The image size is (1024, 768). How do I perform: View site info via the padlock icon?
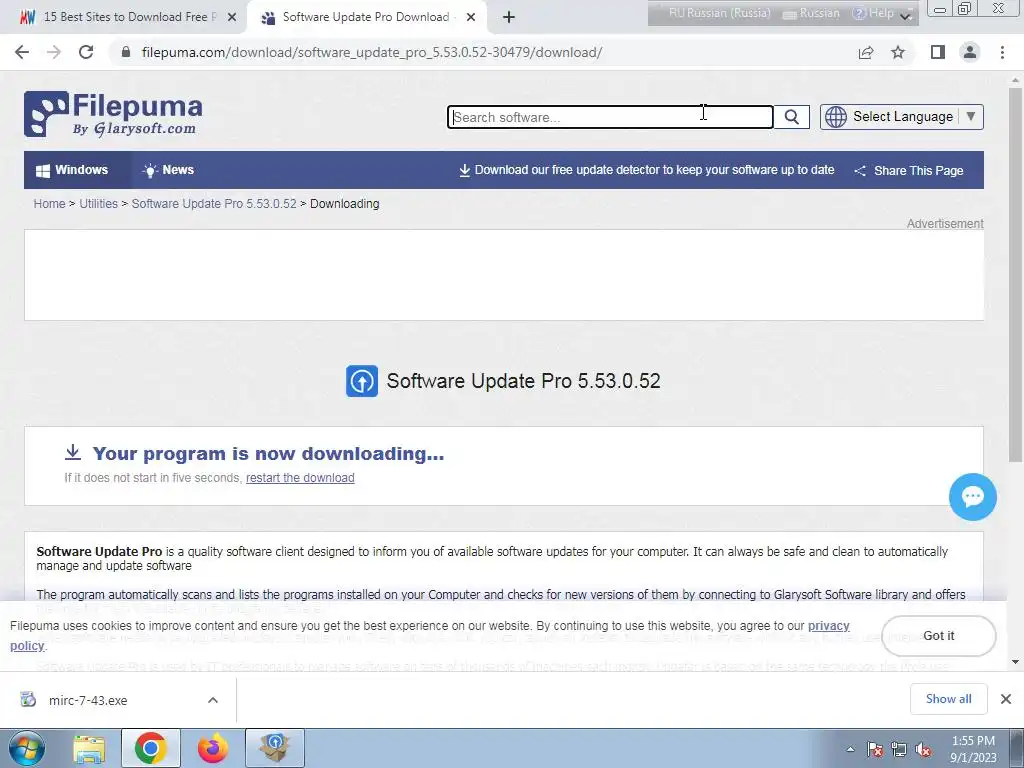pos(126,52)
